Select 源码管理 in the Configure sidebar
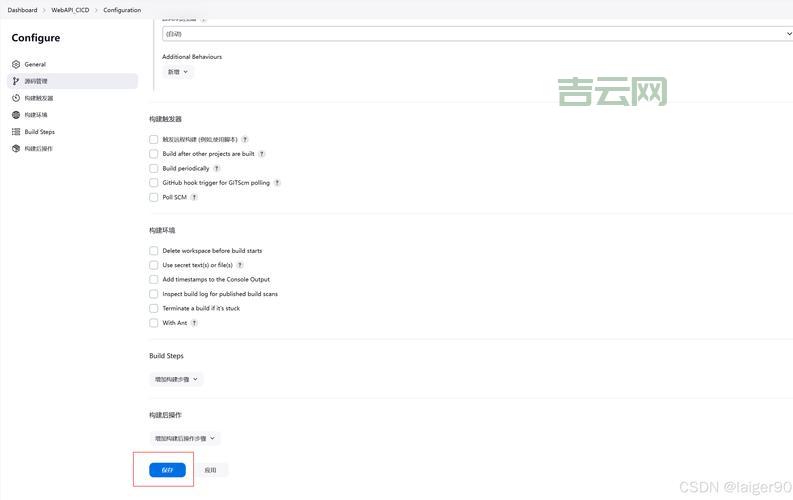793x500 pixels. [72, 81]
